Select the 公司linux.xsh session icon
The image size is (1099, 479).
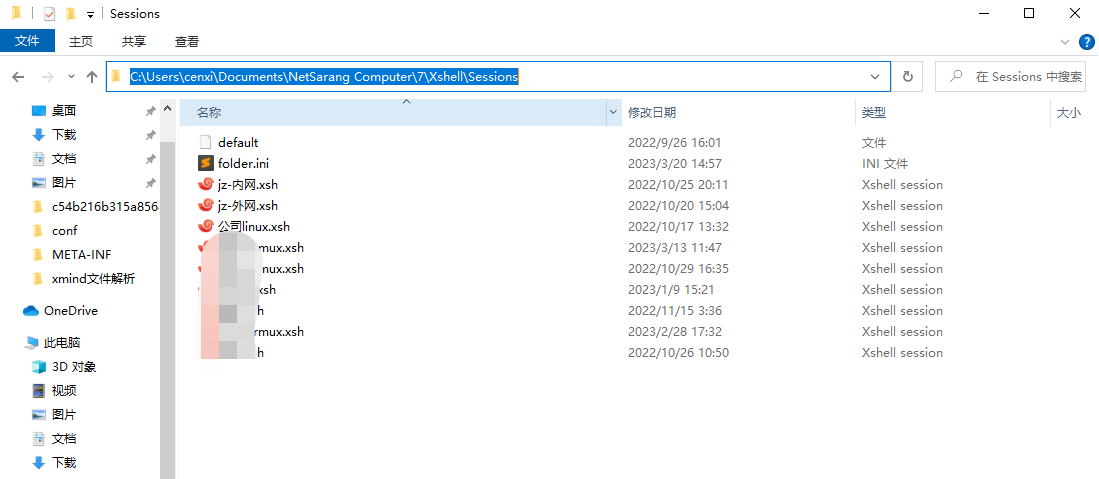click(x=205, y=227)
